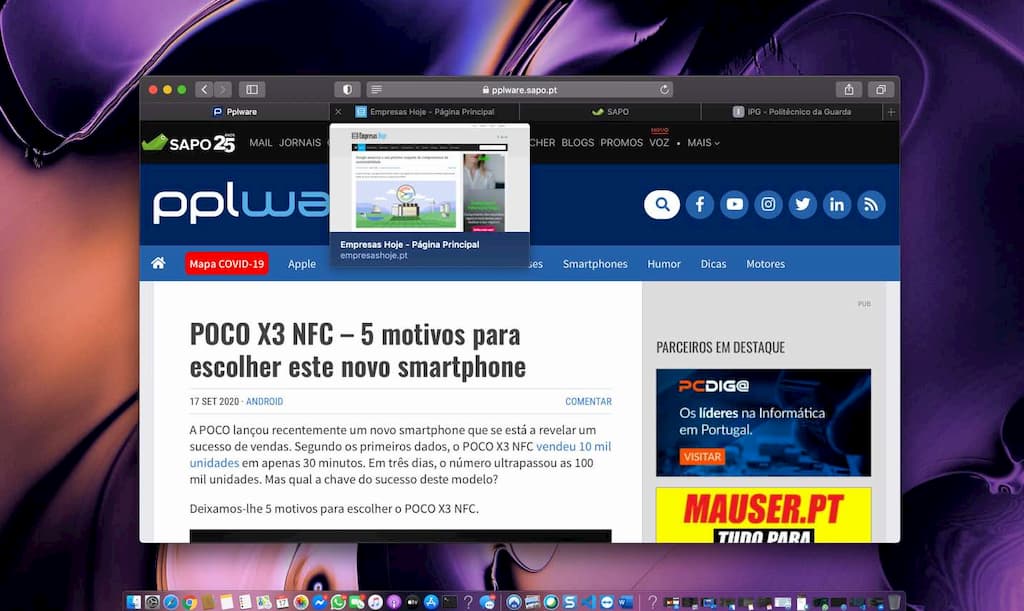The width and height of the screenshot is (1024, 611).
Task: Reload the page with refresh icon
Action: coord(664,89)
